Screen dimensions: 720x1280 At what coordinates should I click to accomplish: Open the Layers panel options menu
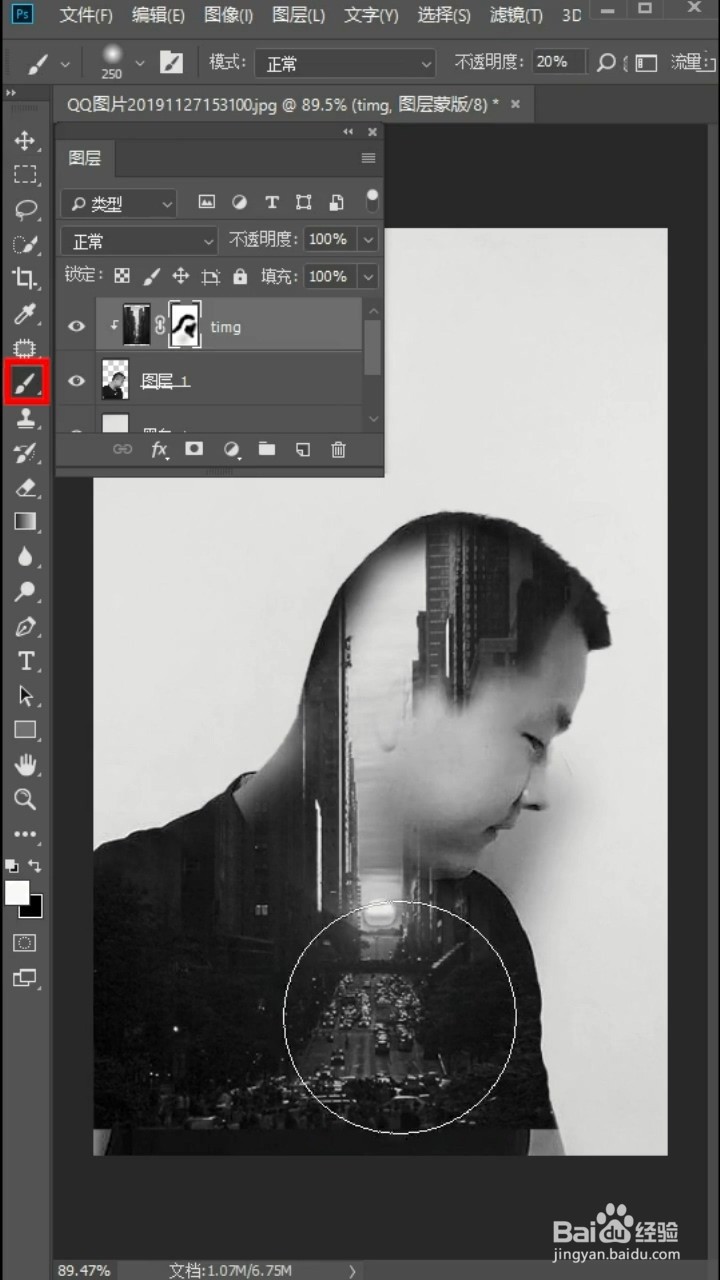click(x=368, y=158)
